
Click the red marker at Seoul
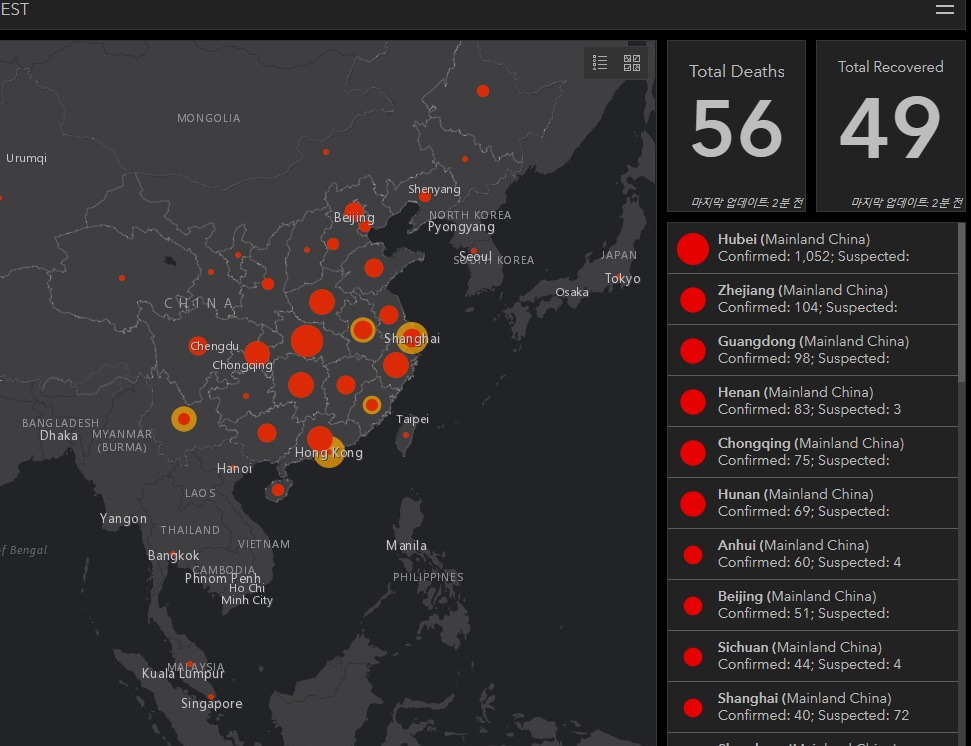click(474, 252)
